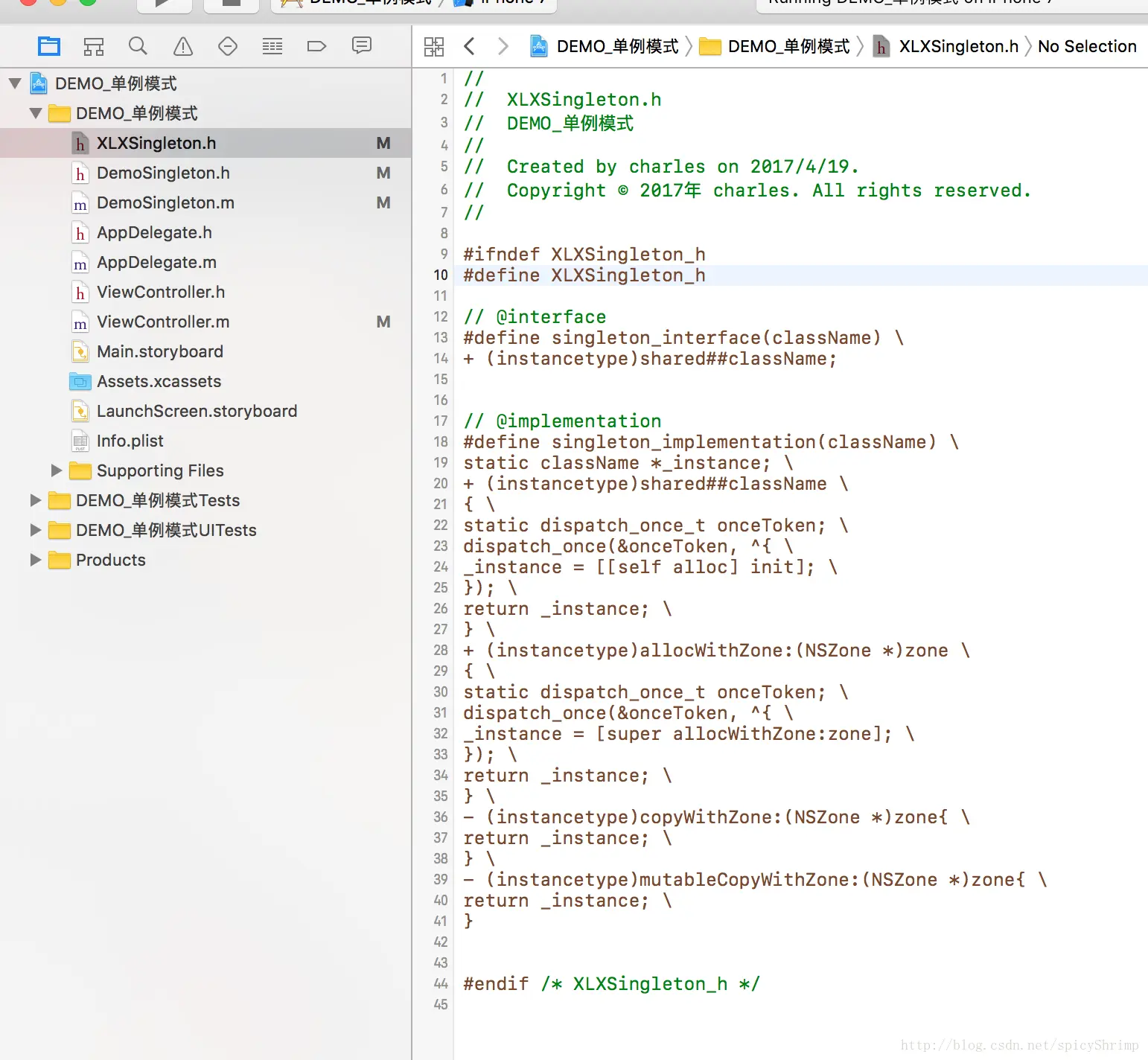Click 'static className *_instance;' line
The width and height of the screenshot is (1148, 1060).
[x=628, y=463]
